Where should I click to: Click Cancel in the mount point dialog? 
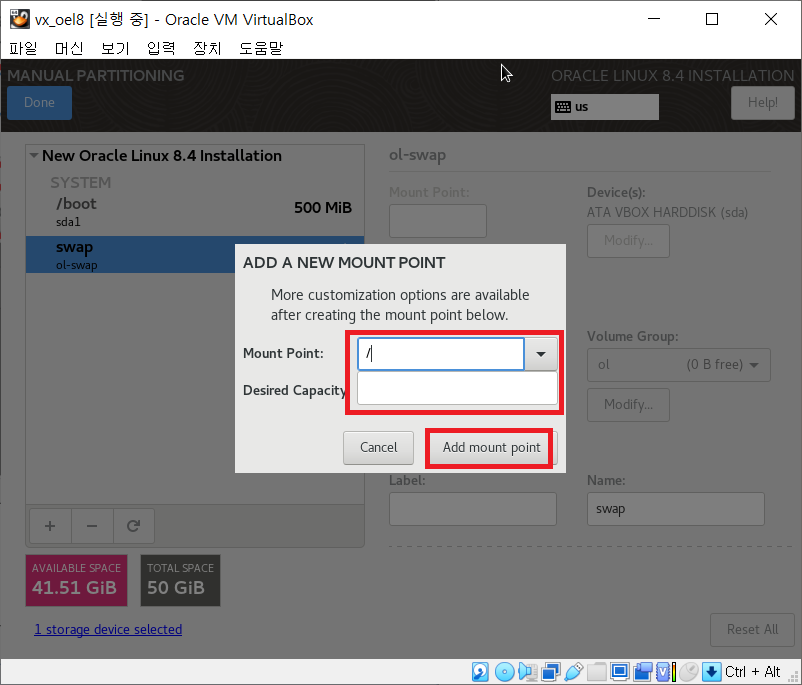coord(378,448)
